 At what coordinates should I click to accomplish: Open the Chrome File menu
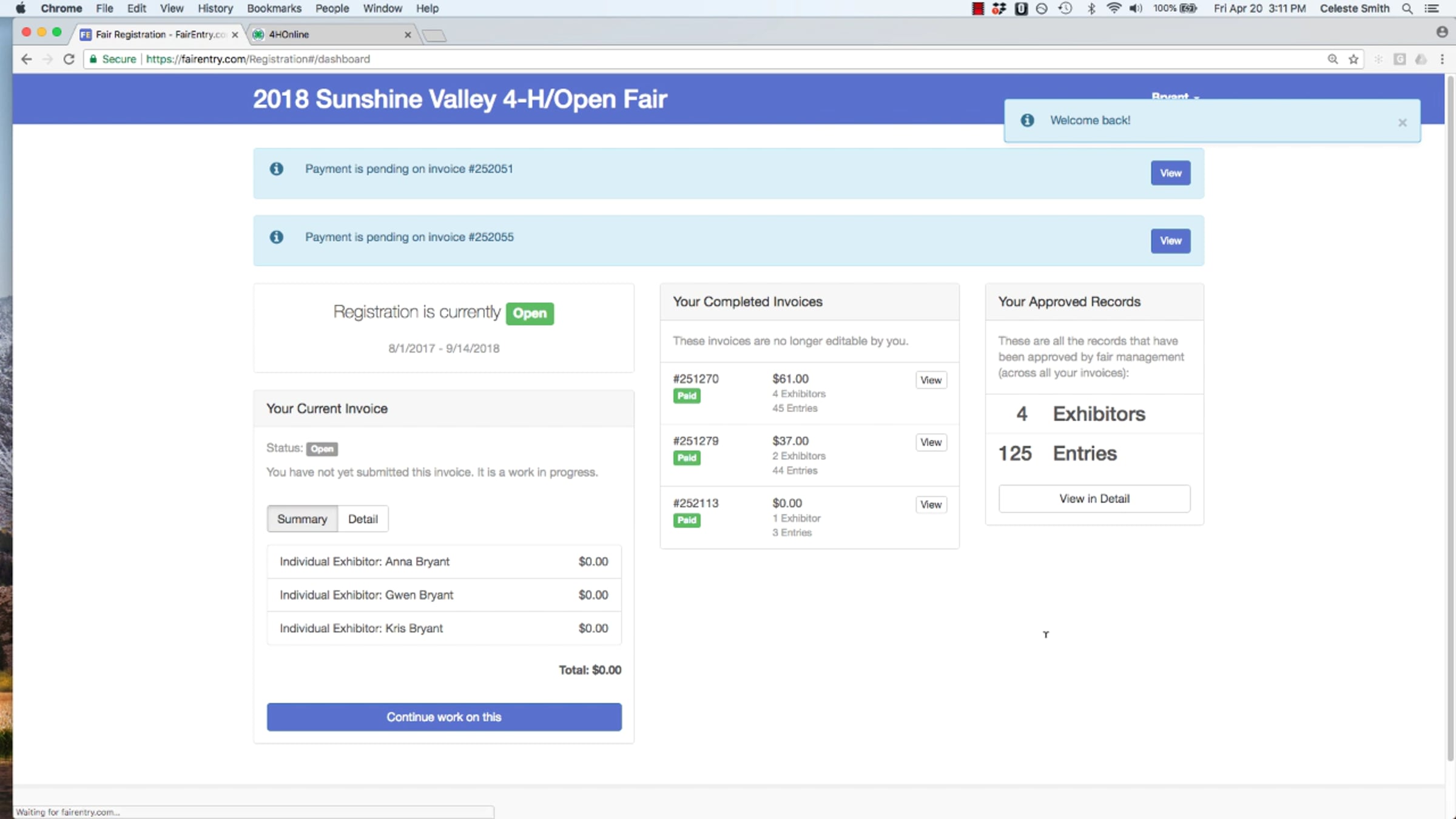click(x=104, y=8)
